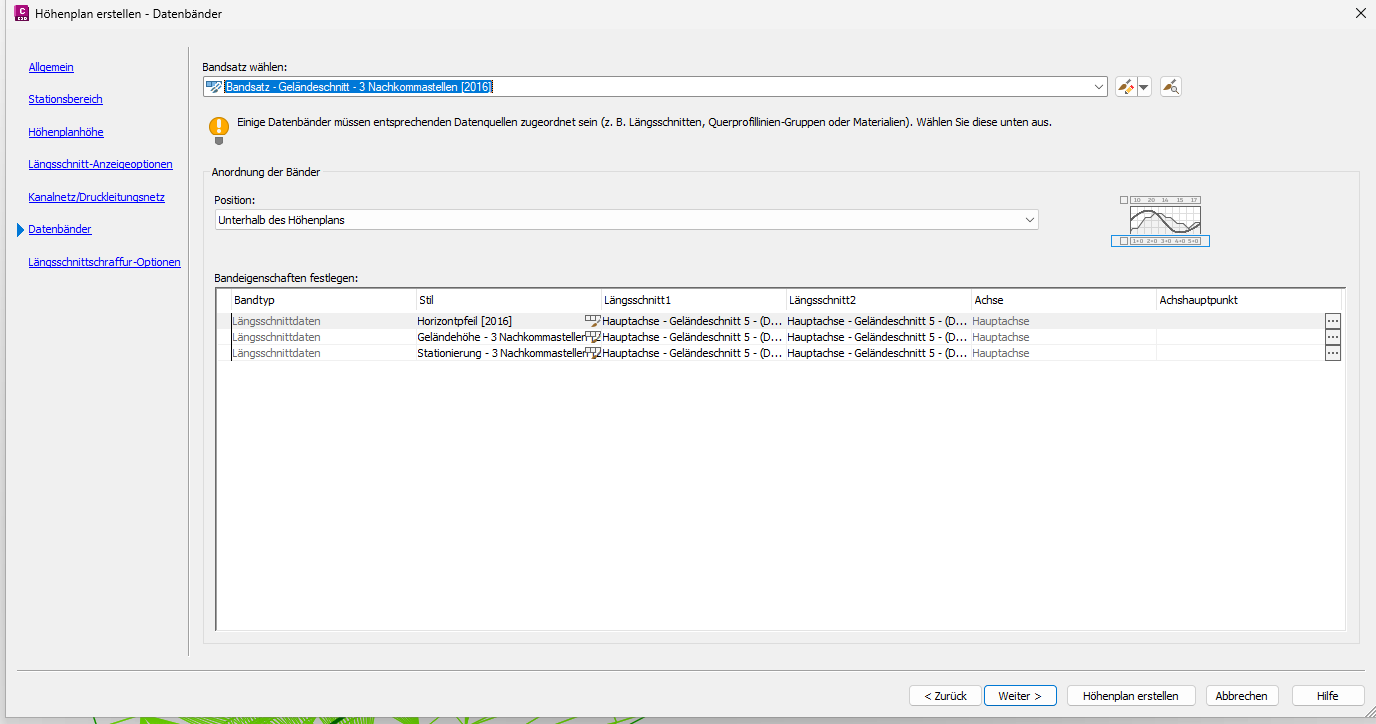Click the ellipsis button in the Horizontpfeil row

1332,321
